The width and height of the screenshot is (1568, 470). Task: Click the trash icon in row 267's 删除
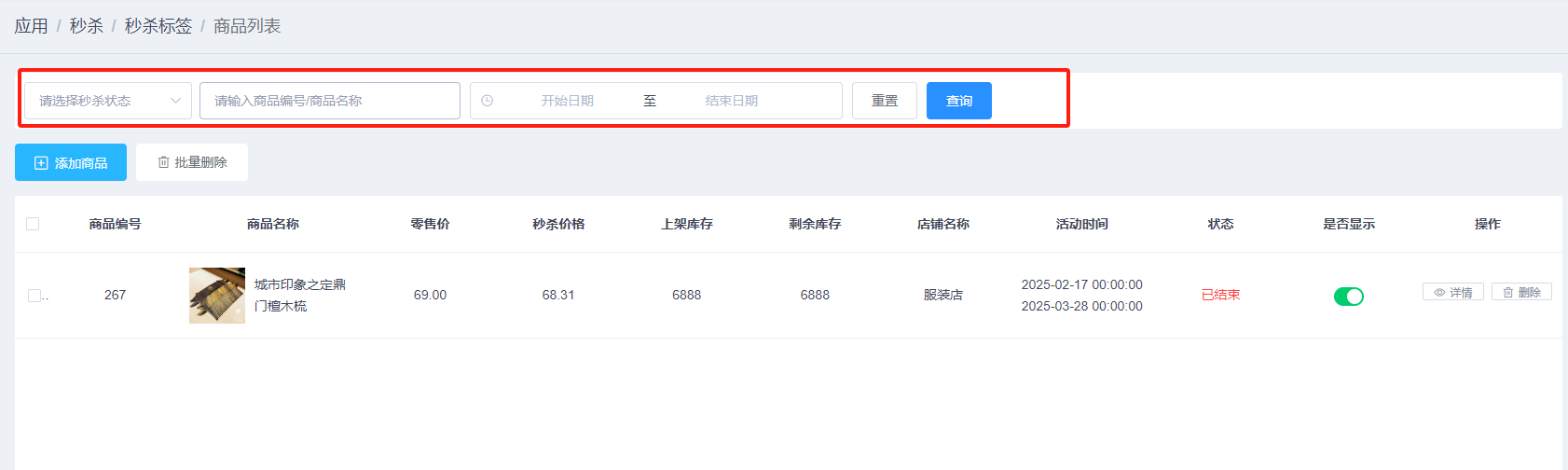pyautogui.click(x=1507, y=293)
